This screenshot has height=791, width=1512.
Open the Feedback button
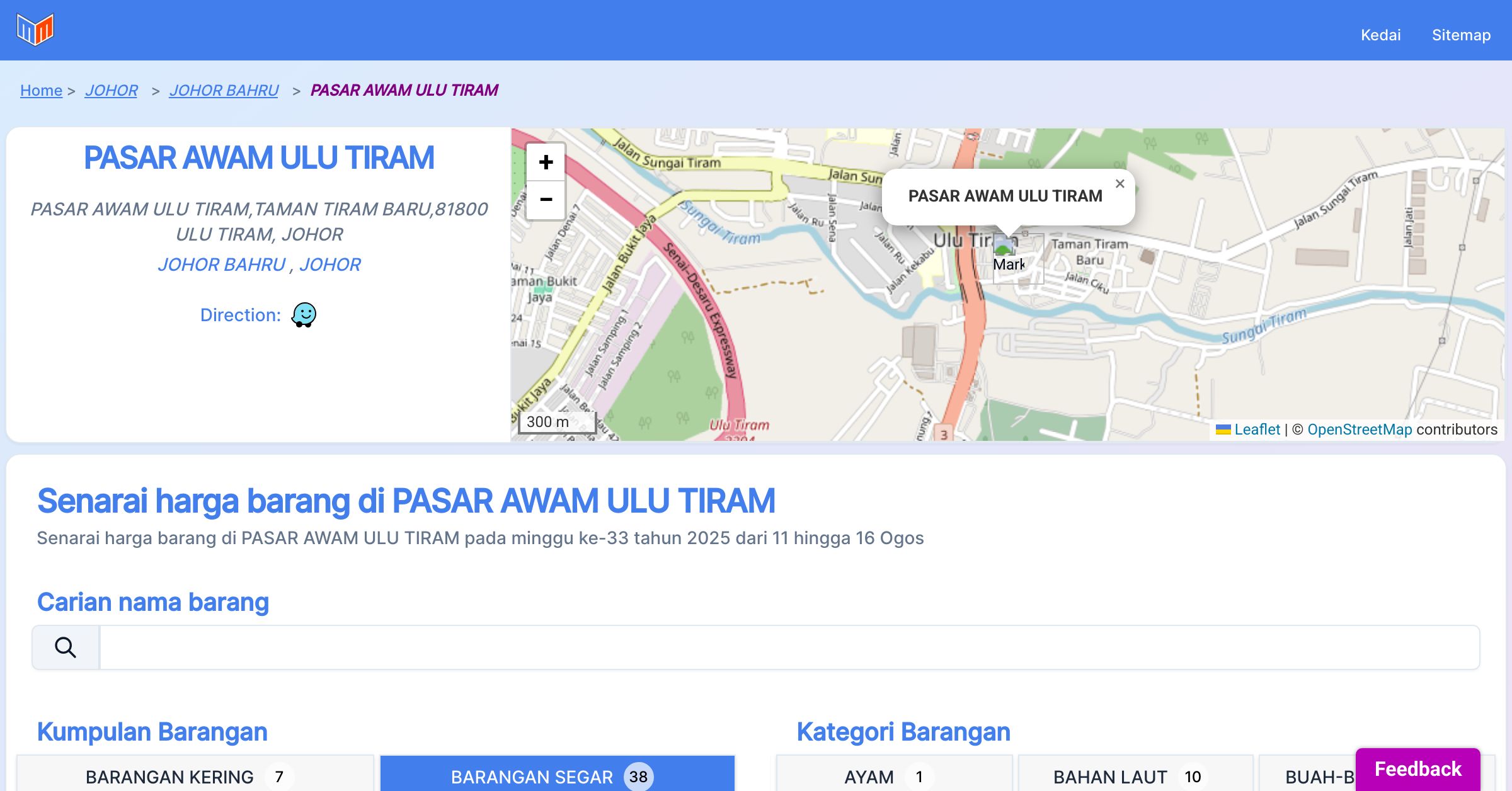point(1417,769)
